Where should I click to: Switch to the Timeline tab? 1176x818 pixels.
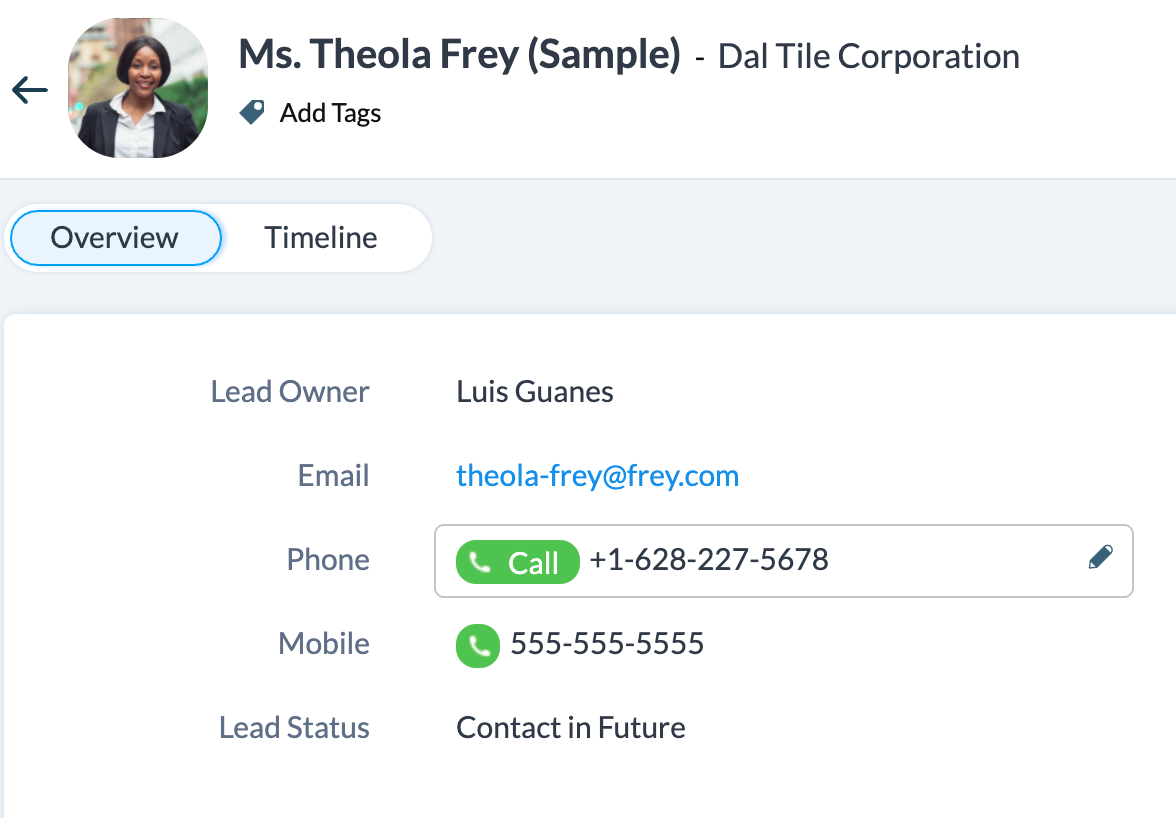coord(321,238)
